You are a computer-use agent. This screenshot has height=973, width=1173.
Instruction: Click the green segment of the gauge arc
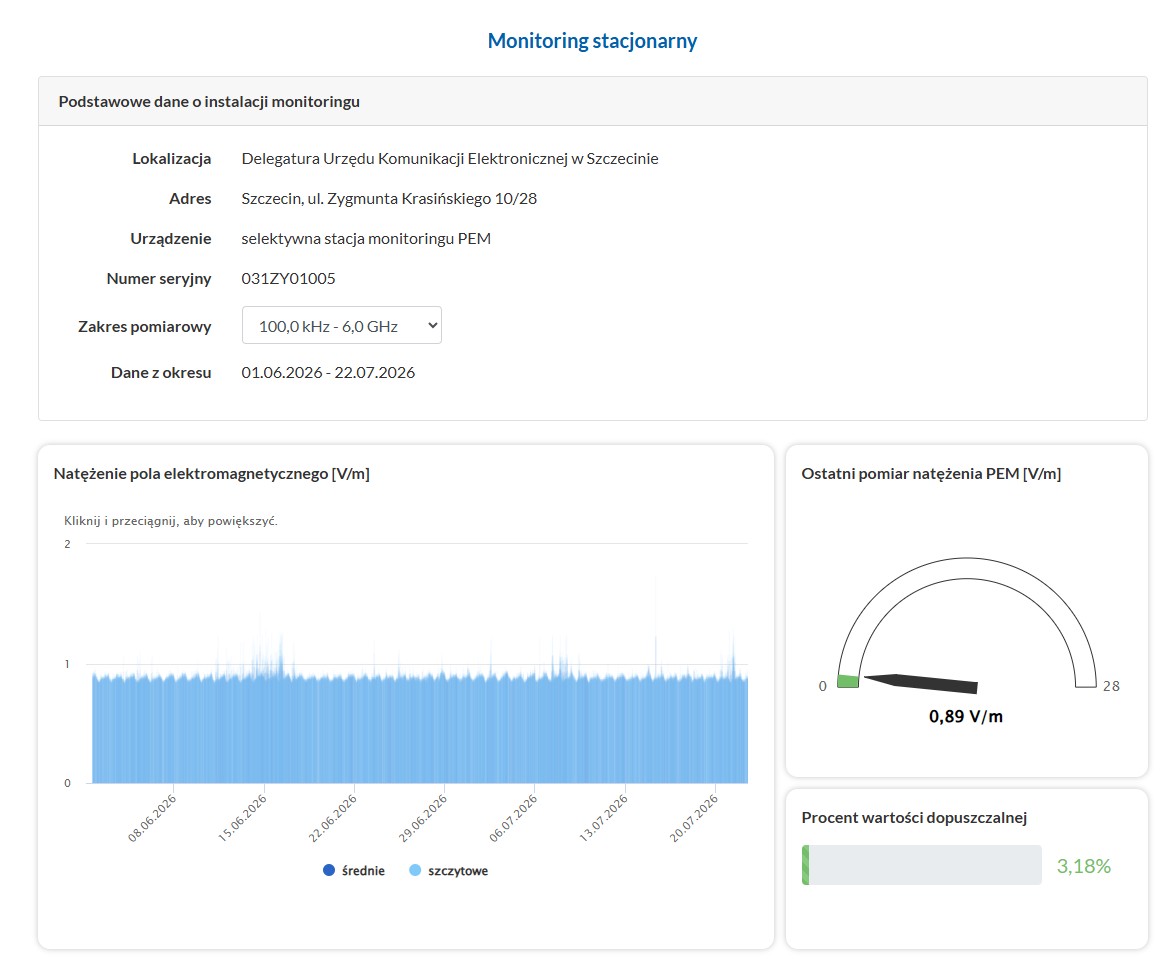(x=848, y=681)
